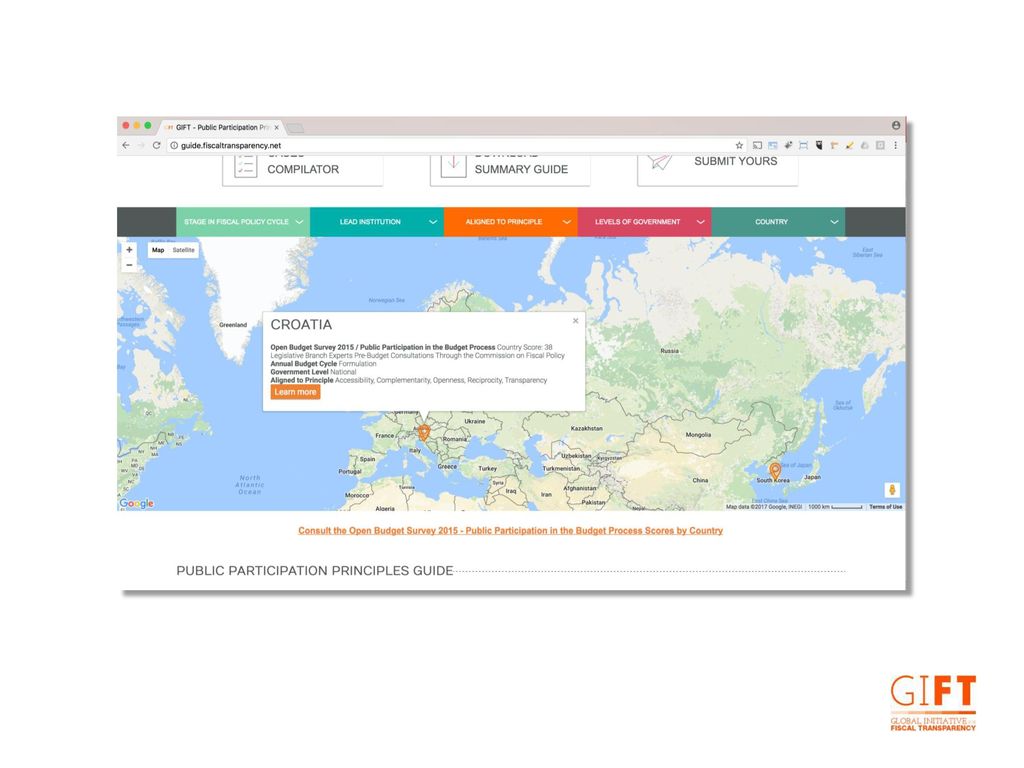The height and width of the screenshot is (768, 1024).
Task: Click the Public Participation Principles Guide heading
Action: [315, 571]
